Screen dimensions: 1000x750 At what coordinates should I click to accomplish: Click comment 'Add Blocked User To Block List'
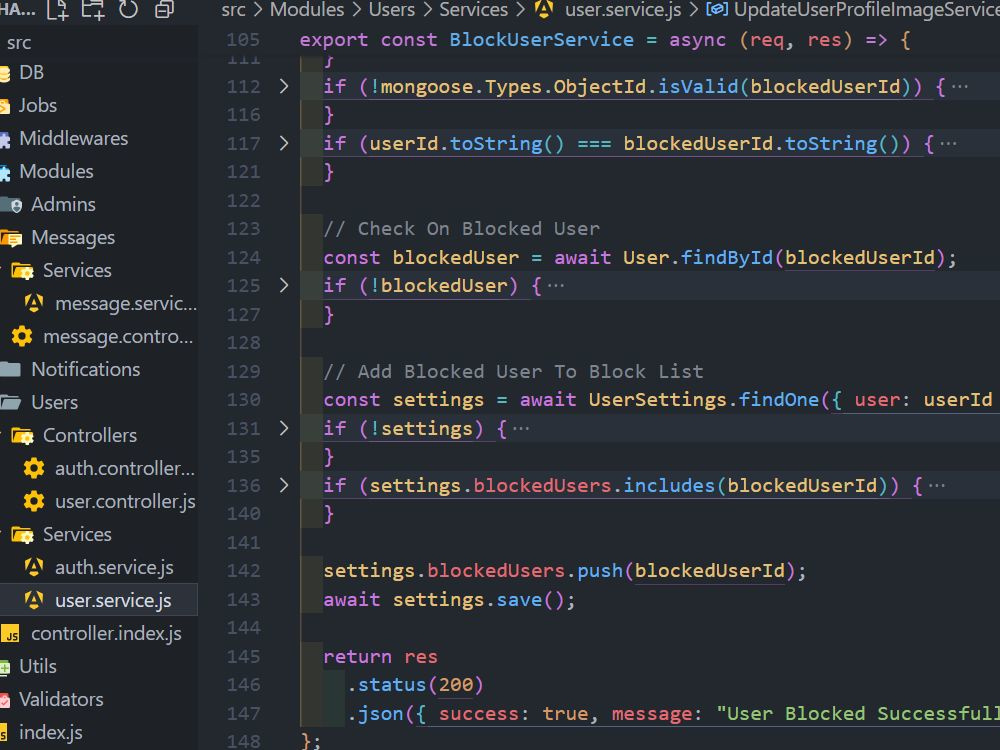513,371
